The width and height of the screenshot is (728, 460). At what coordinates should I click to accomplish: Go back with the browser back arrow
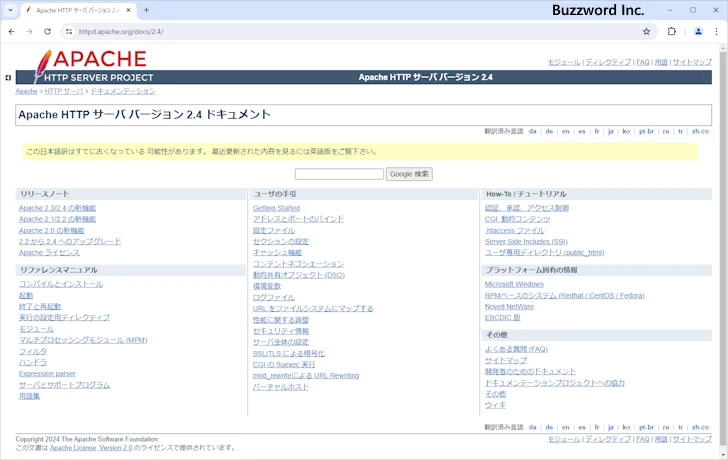(x=12, y=32)
